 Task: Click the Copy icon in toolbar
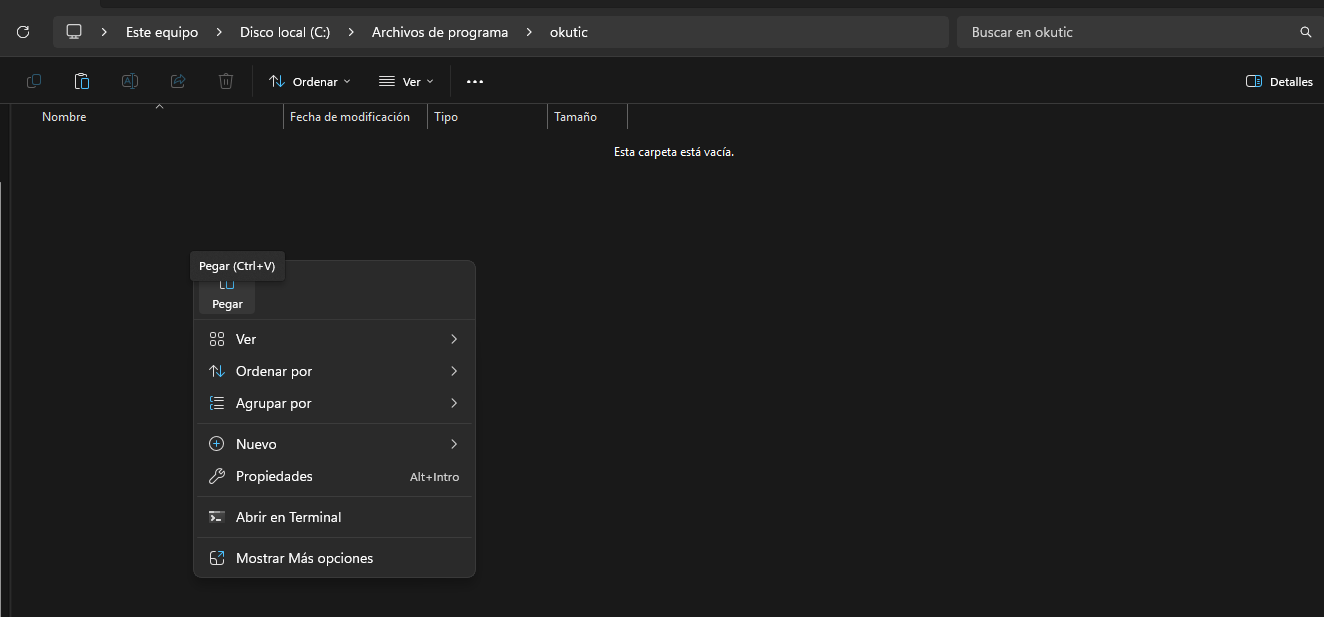click(34, 81)
